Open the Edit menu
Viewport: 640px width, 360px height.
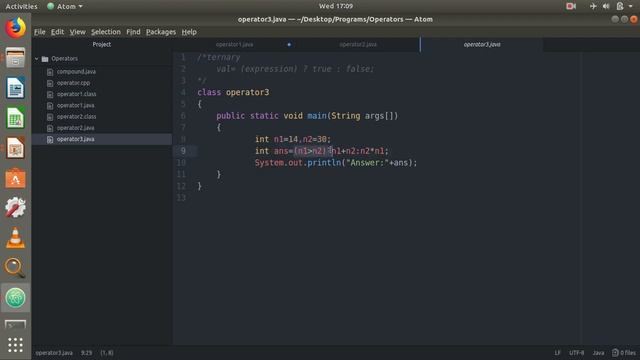click(x=57, y=32)
